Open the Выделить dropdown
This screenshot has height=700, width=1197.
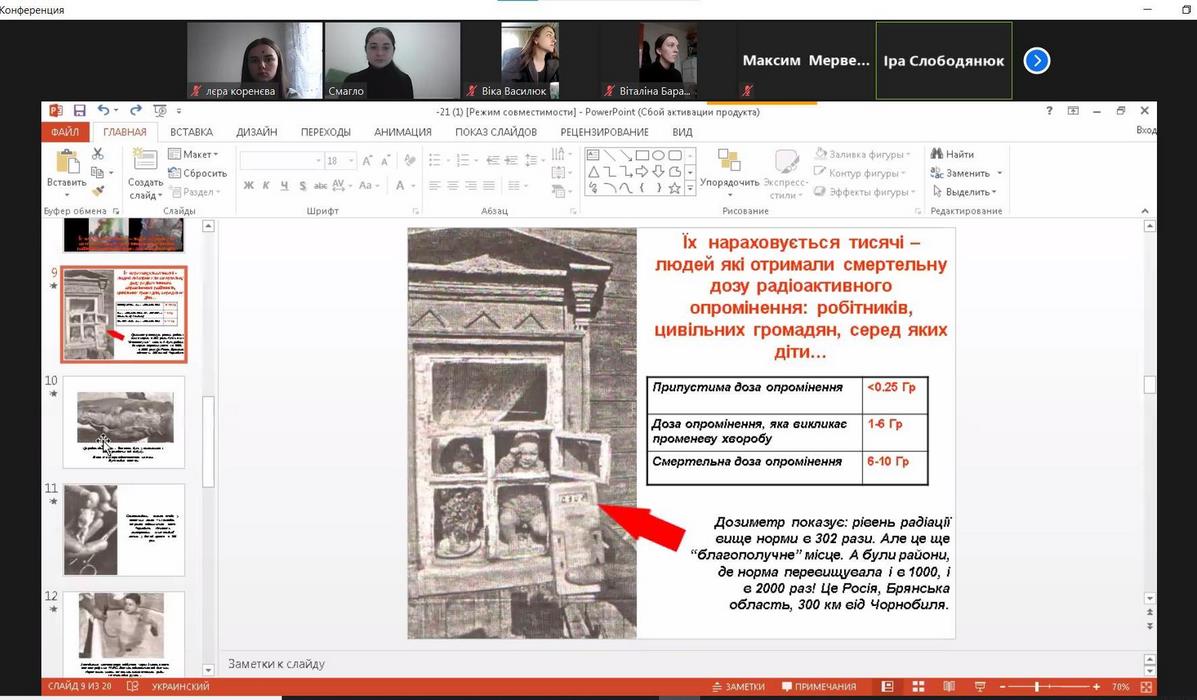click(x=967, y=191)
